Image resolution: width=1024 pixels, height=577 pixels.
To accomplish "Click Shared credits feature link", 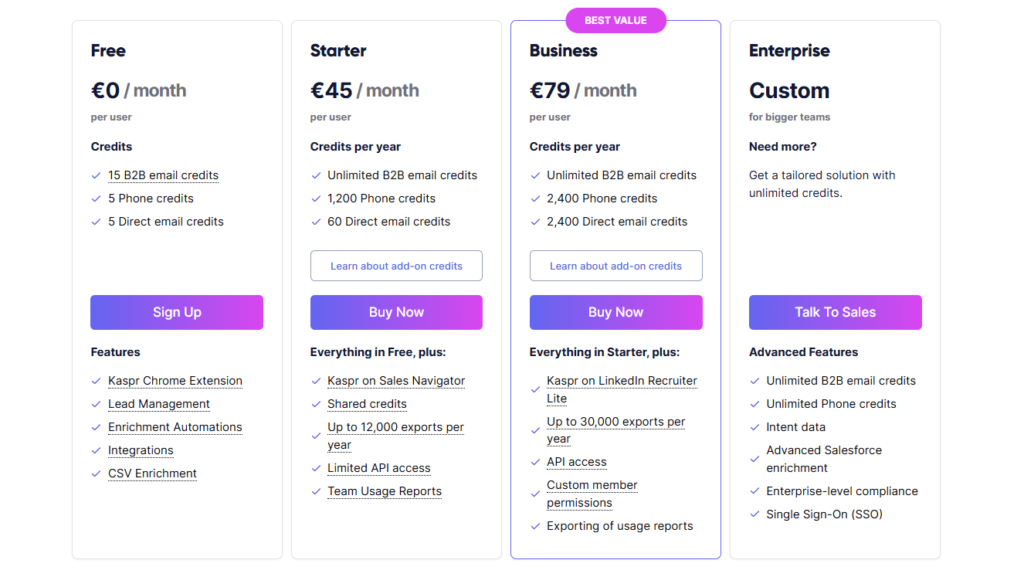I will (367, 404).
